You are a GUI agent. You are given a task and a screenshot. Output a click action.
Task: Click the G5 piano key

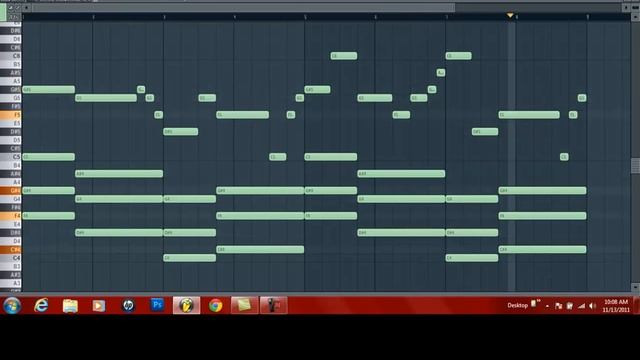11,98
